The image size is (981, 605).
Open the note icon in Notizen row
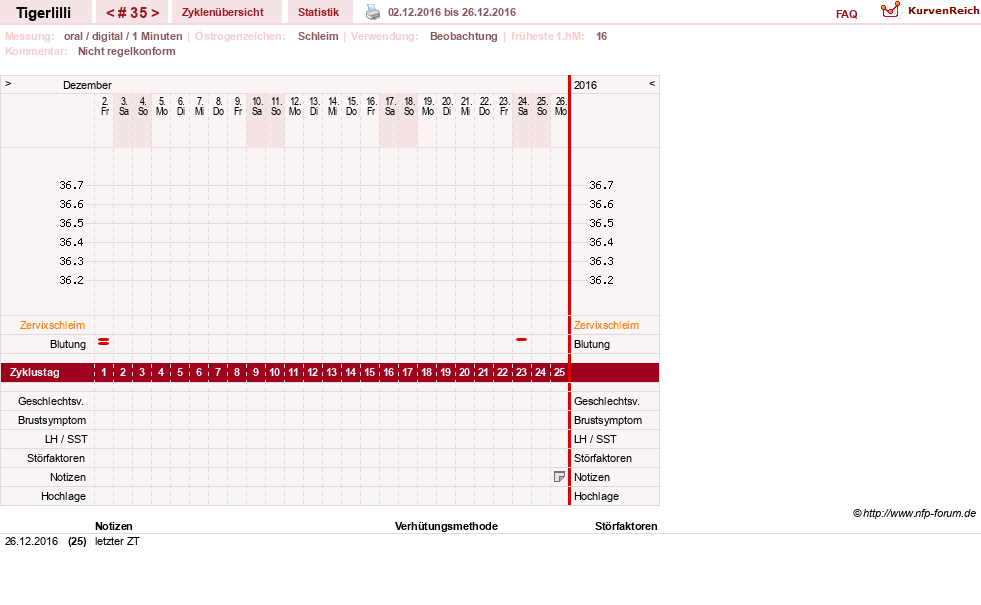click(x=559, y=477)
